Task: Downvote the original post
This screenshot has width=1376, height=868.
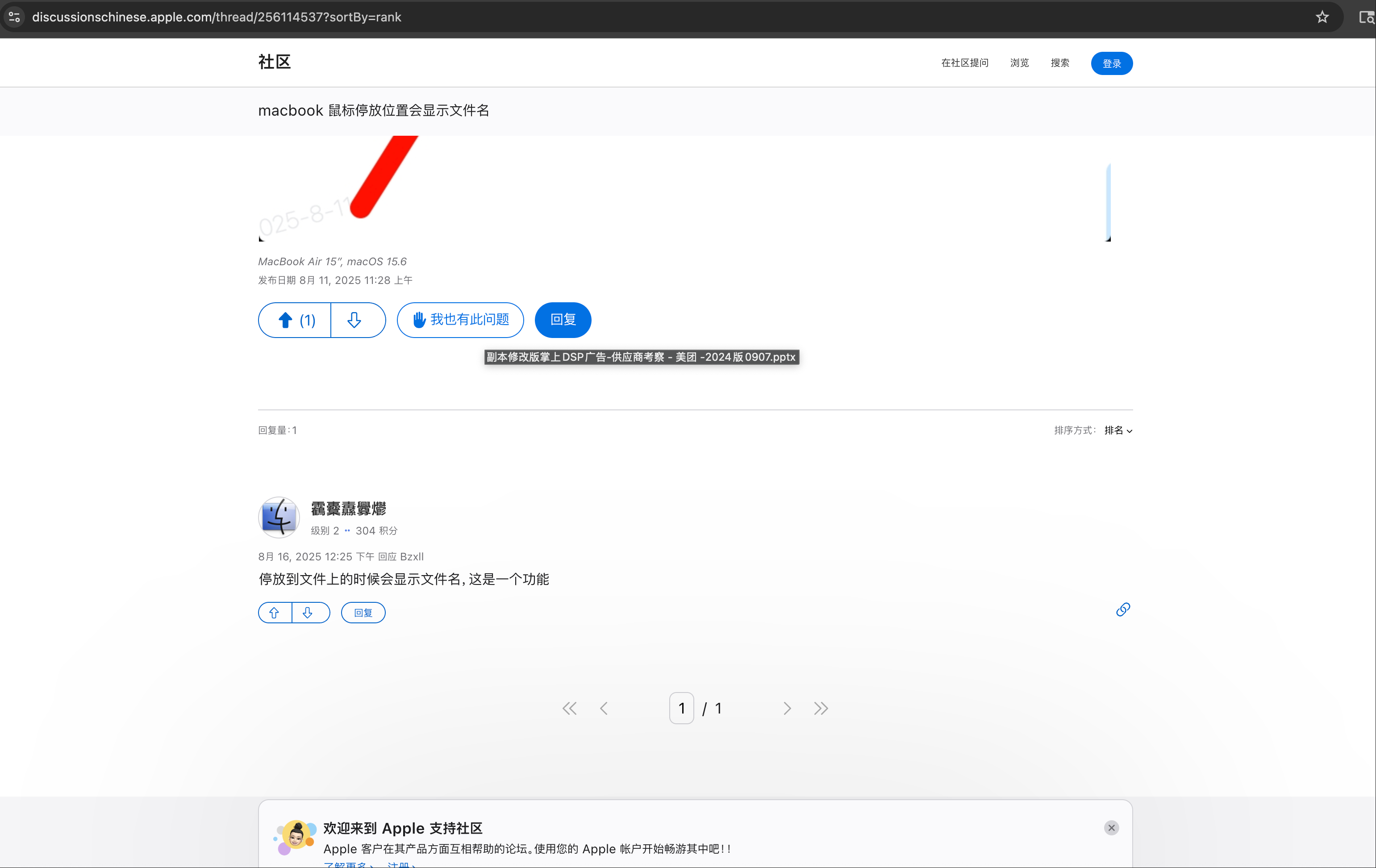Action: (354, 320)
